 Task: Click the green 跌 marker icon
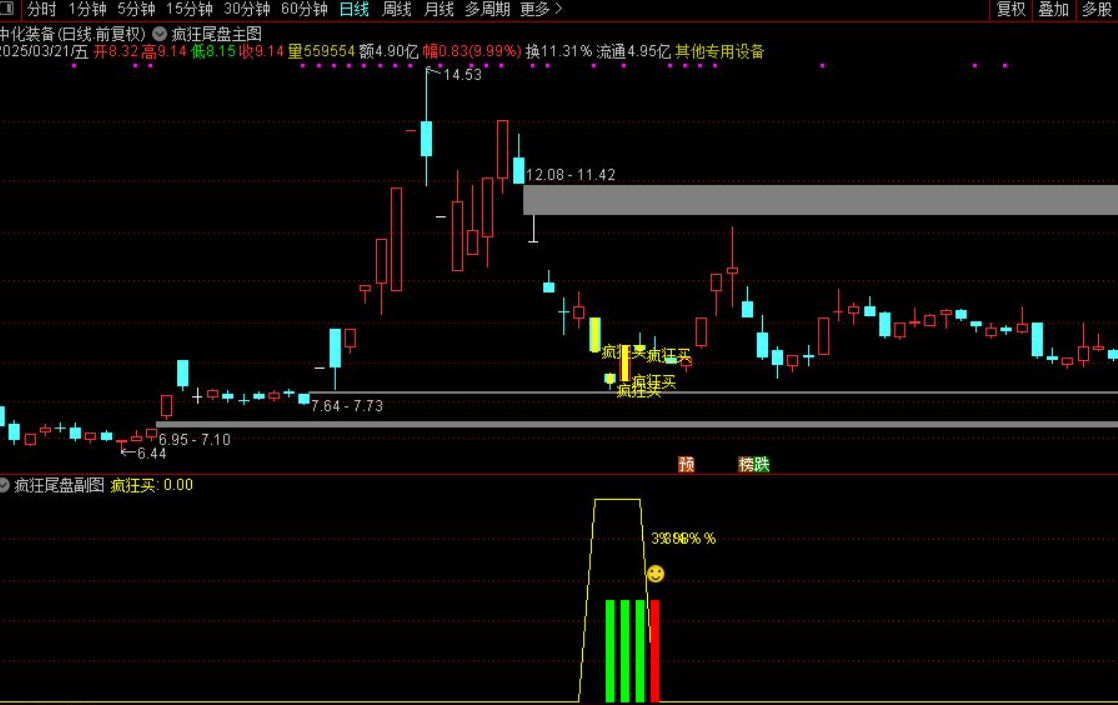click(762, 464)
